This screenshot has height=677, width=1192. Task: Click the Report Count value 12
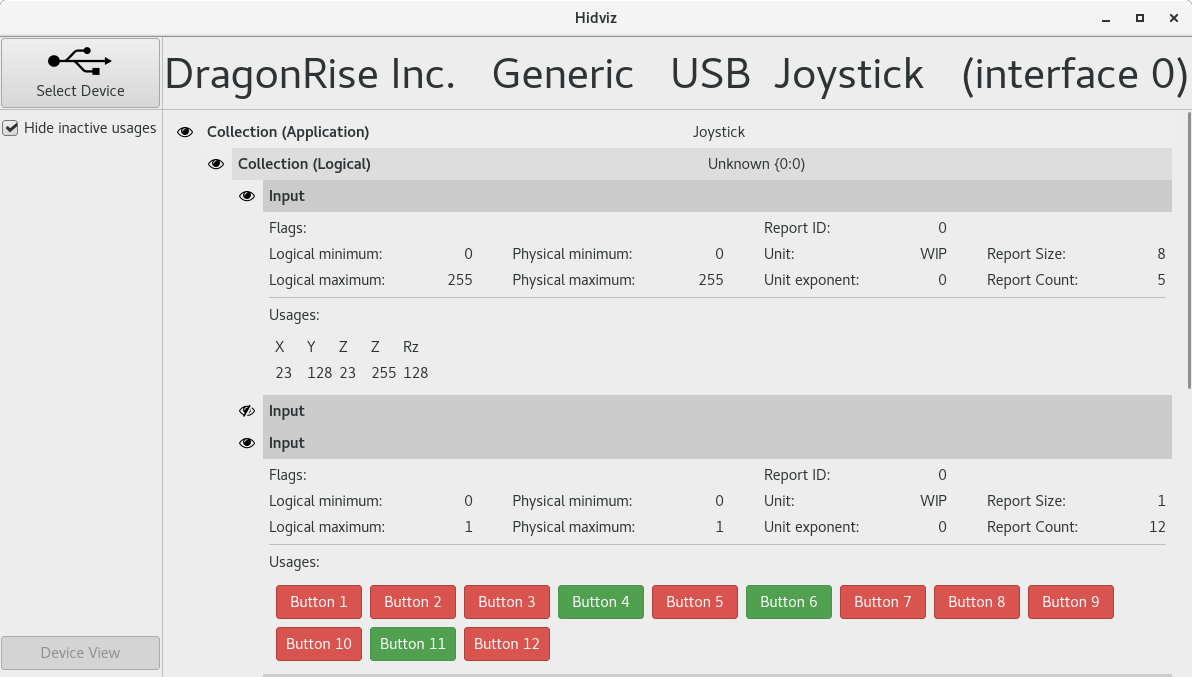coord(1157,527)
